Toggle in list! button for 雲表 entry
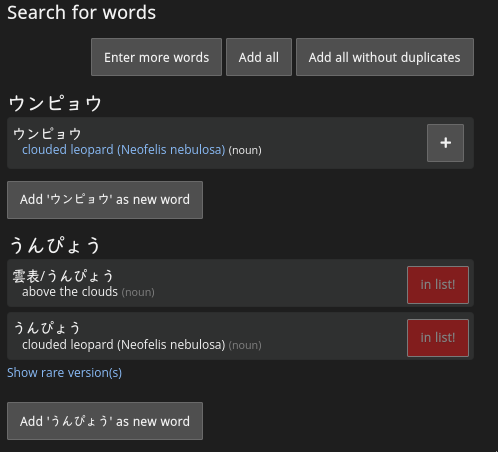Viewport: 498px width, 452px height. (438, 285)
